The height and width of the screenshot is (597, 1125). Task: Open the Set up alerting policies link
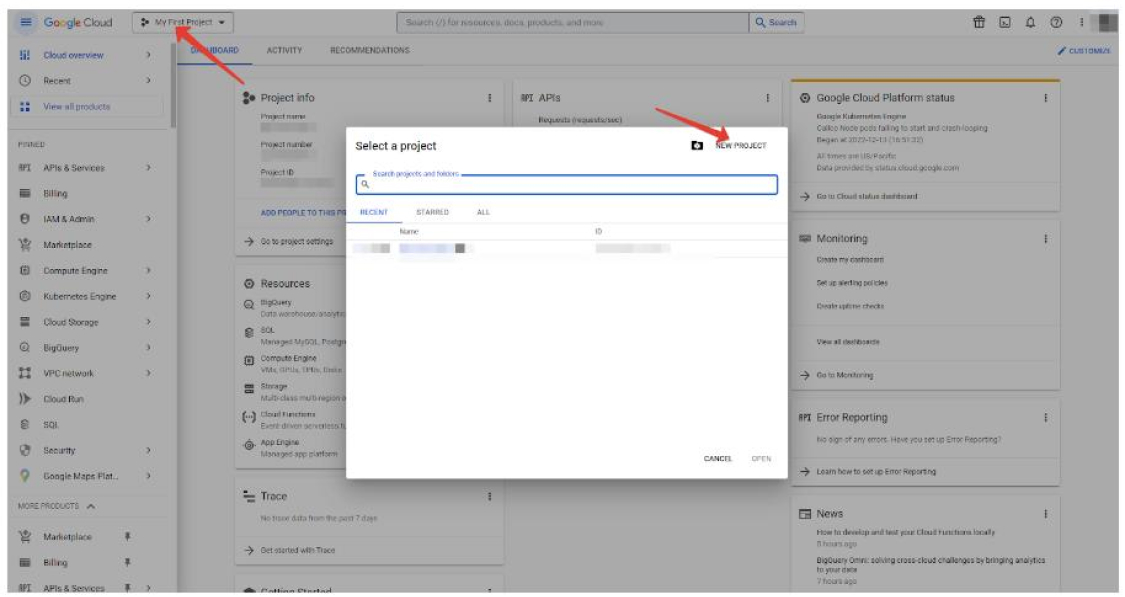tap(852, 283)
